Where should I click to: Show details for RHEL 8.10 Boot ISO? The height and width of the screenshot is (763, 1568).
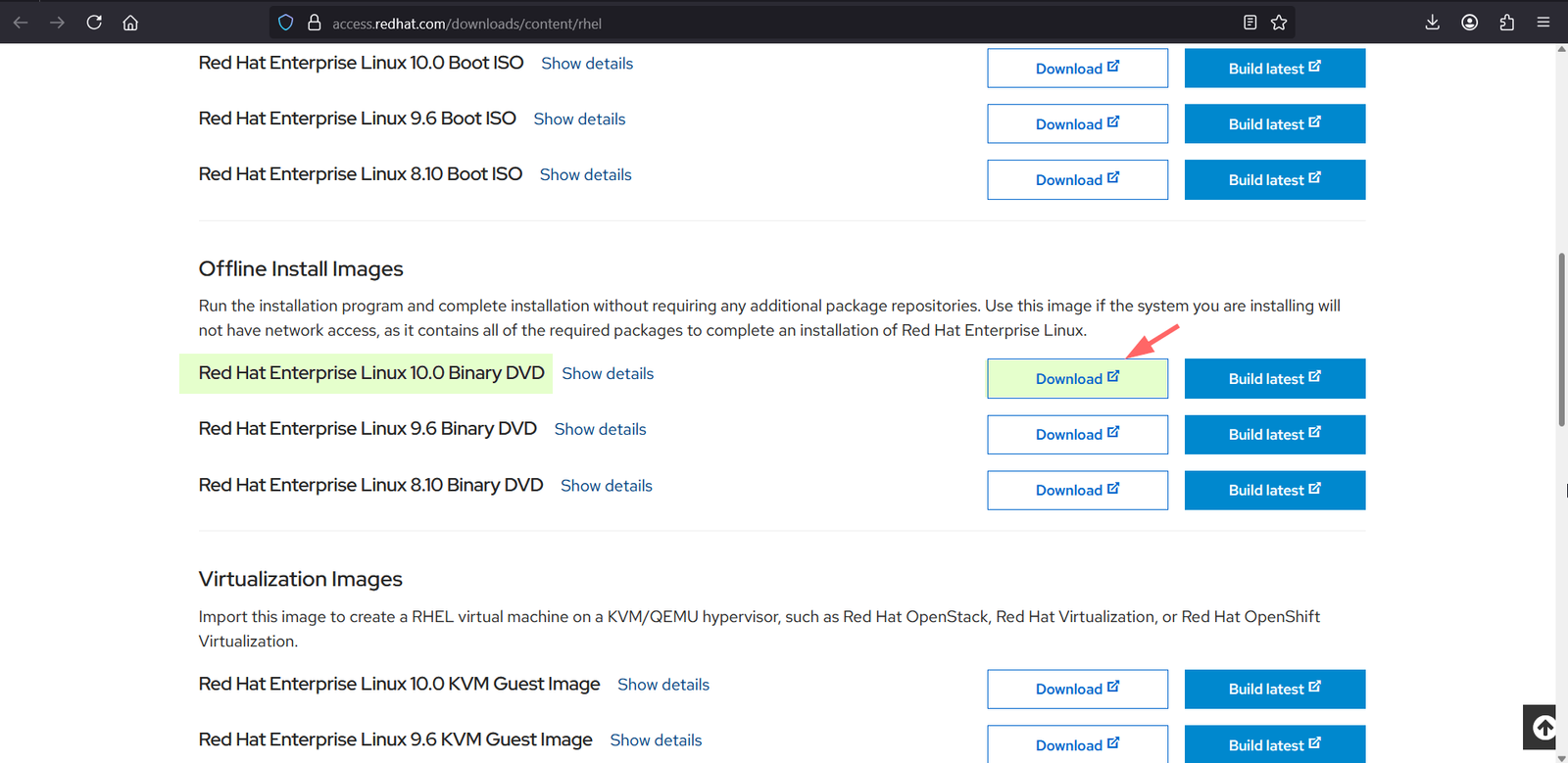click(x=585, y=175)
